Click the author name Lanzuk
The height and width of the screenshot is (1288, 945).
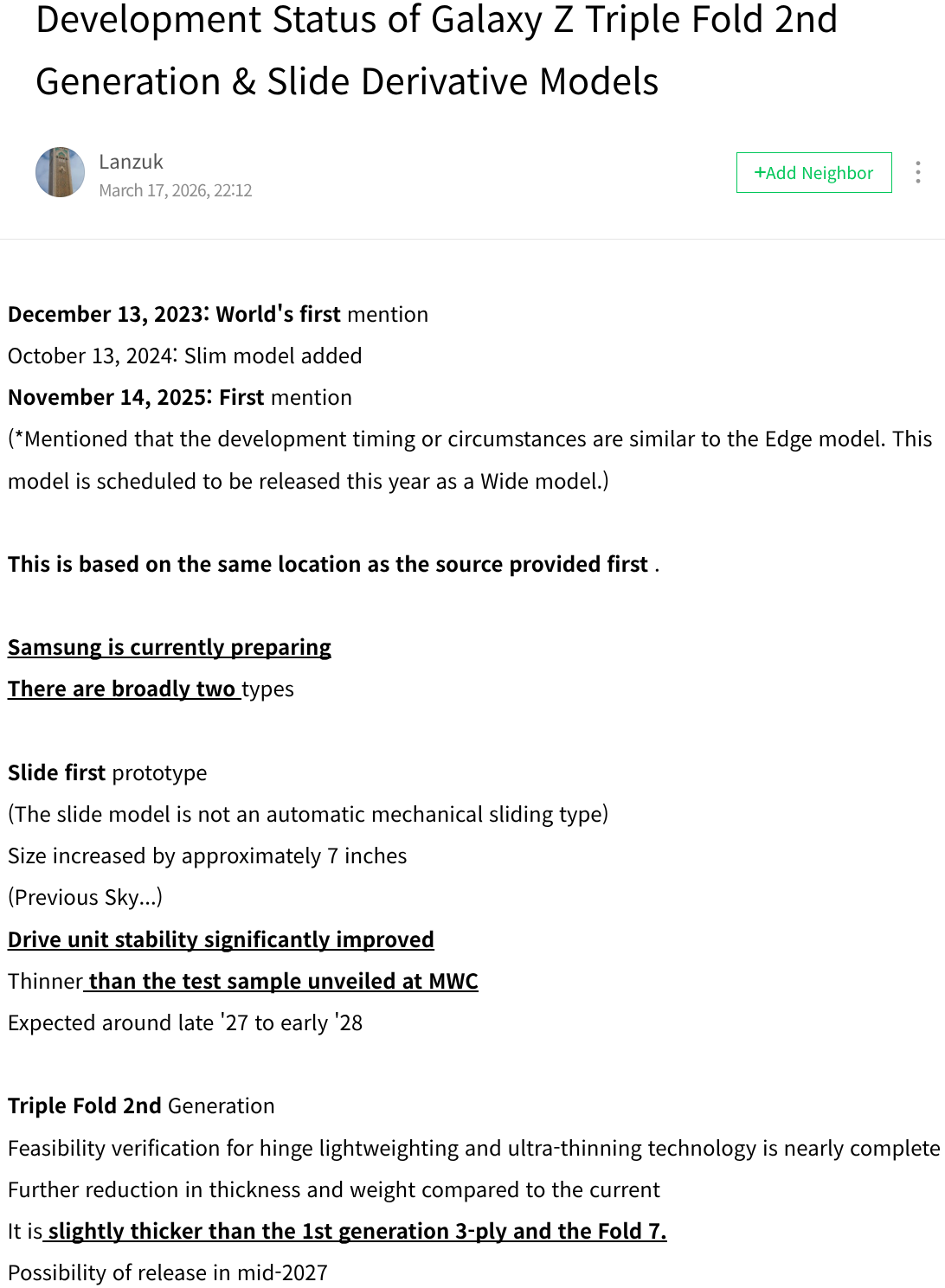click(131, 162)
